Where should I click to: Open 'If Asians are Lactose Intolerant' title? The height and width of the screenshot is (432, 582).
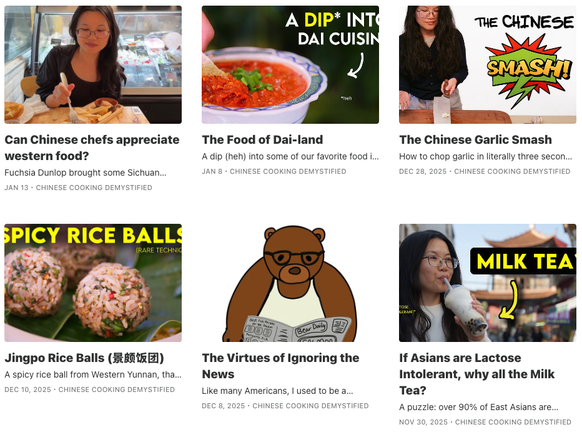[x=477, y=374]
